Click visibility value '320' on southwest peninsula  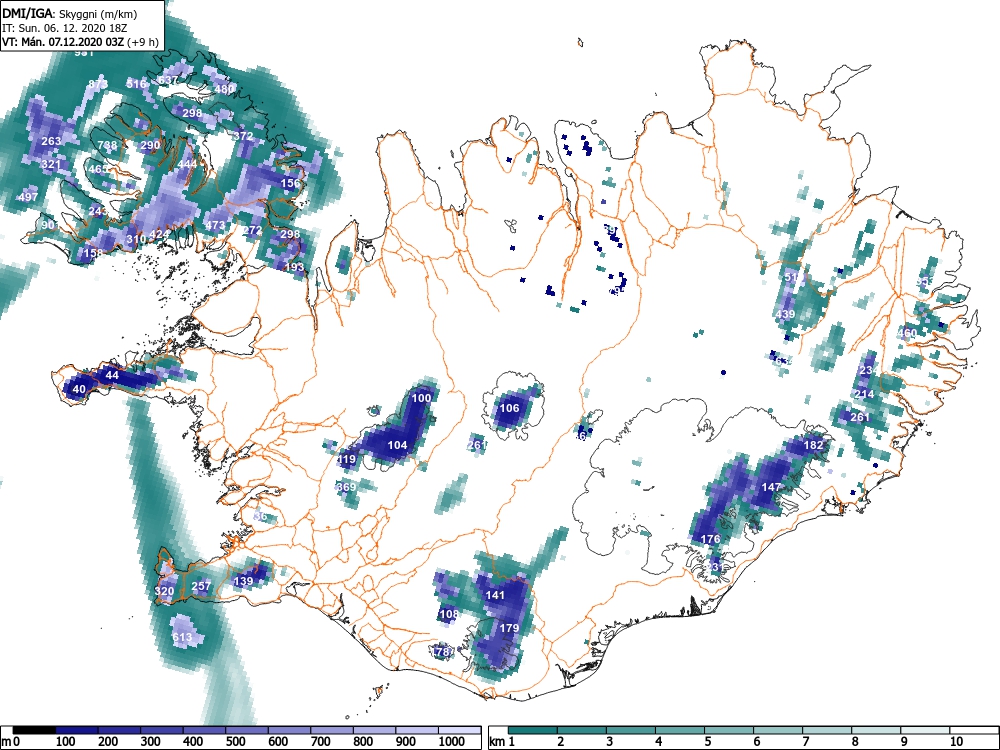tap(164, 591)
